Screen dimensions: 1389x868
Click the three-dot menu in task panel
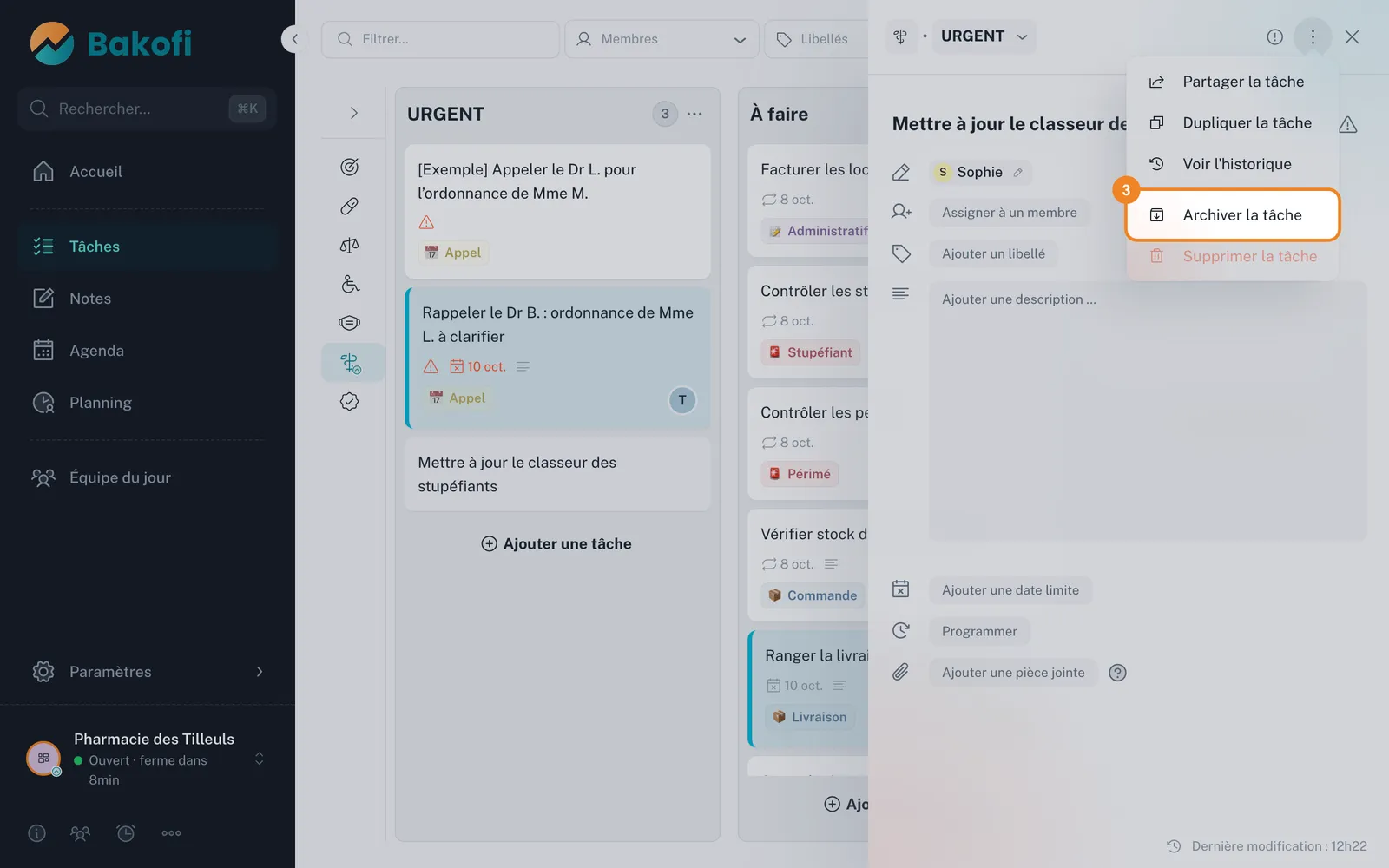1313,36
